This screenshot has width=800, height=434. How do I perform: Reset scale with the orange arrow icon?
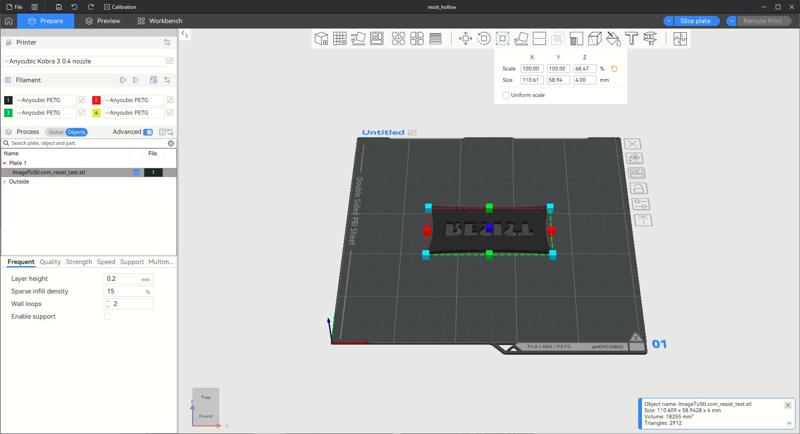pos(614,69)
